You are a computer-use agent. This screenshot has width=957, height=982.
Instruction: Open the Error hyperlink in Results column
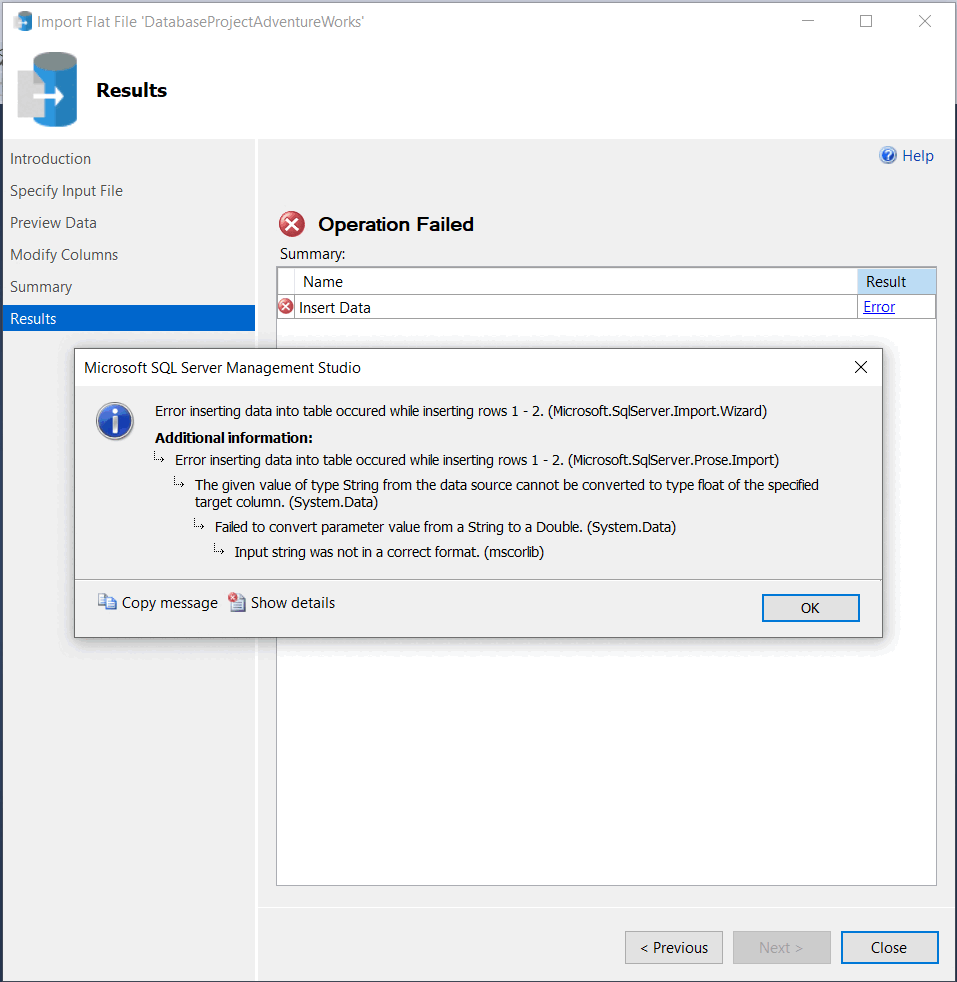pyautogui.click(x=878, y=306)
